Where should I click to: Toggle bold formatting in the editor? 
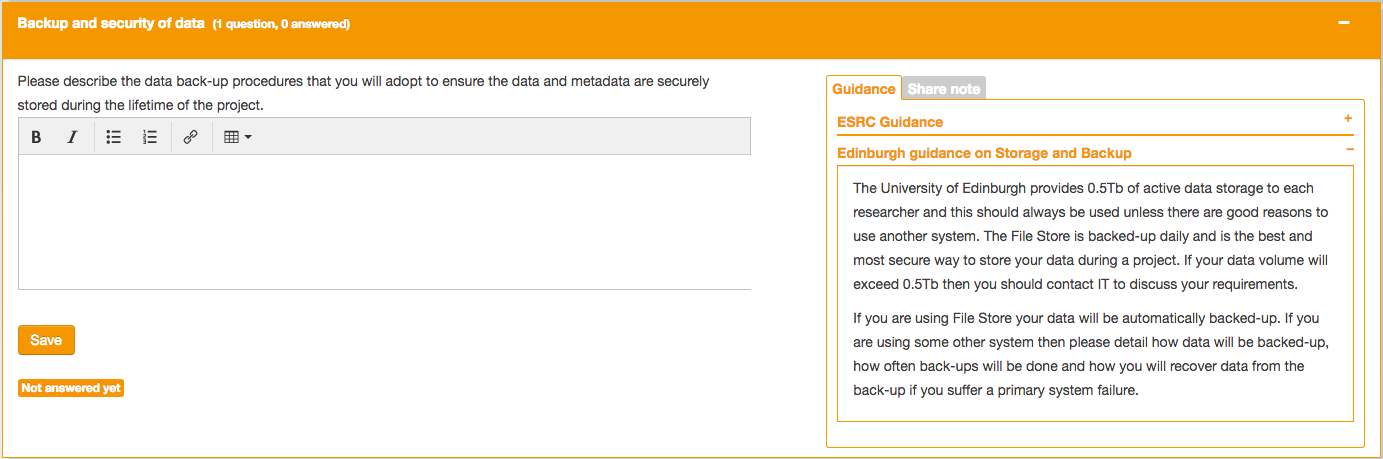(36, 137)
